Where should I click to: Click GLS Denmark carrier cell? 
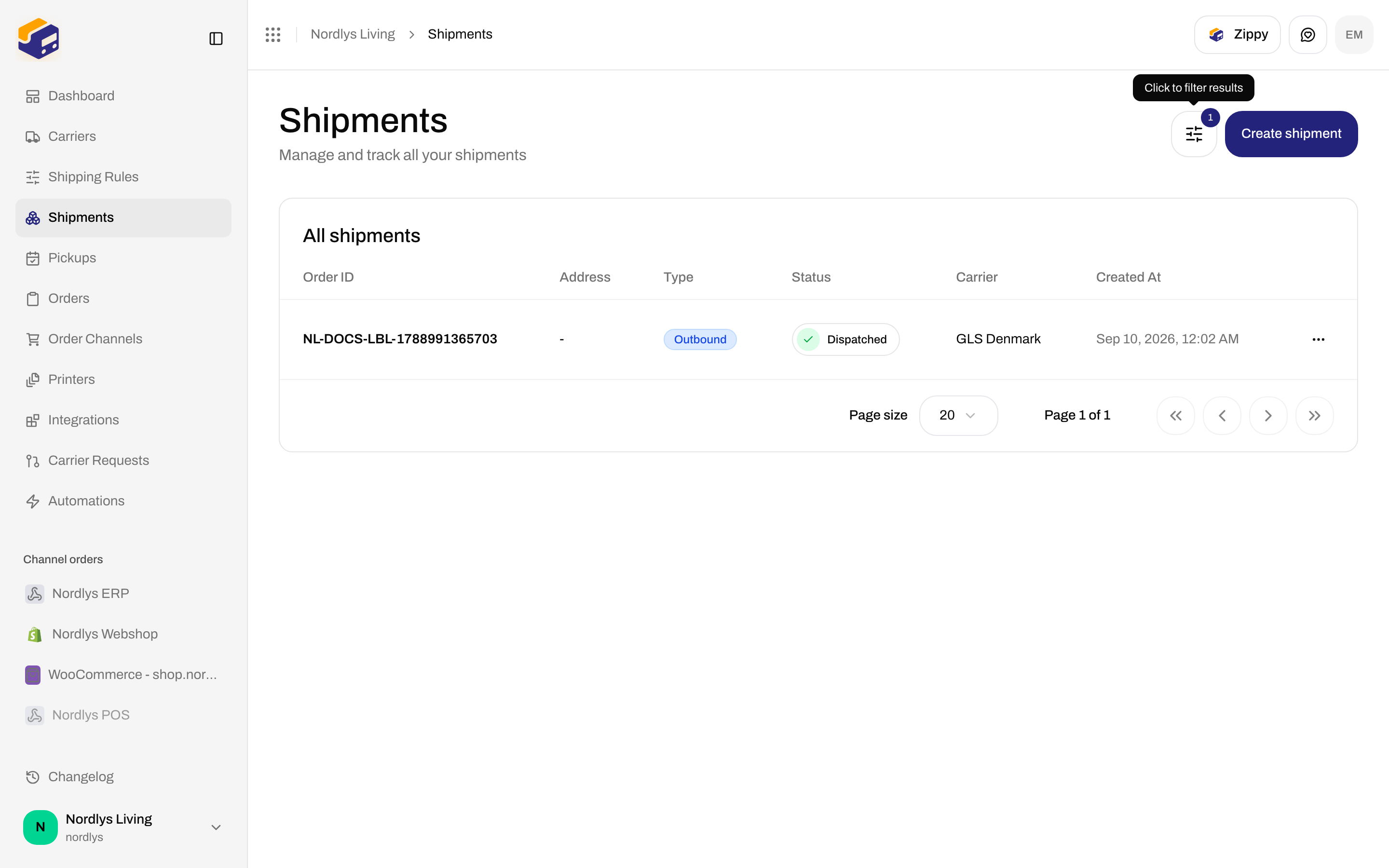998,339
